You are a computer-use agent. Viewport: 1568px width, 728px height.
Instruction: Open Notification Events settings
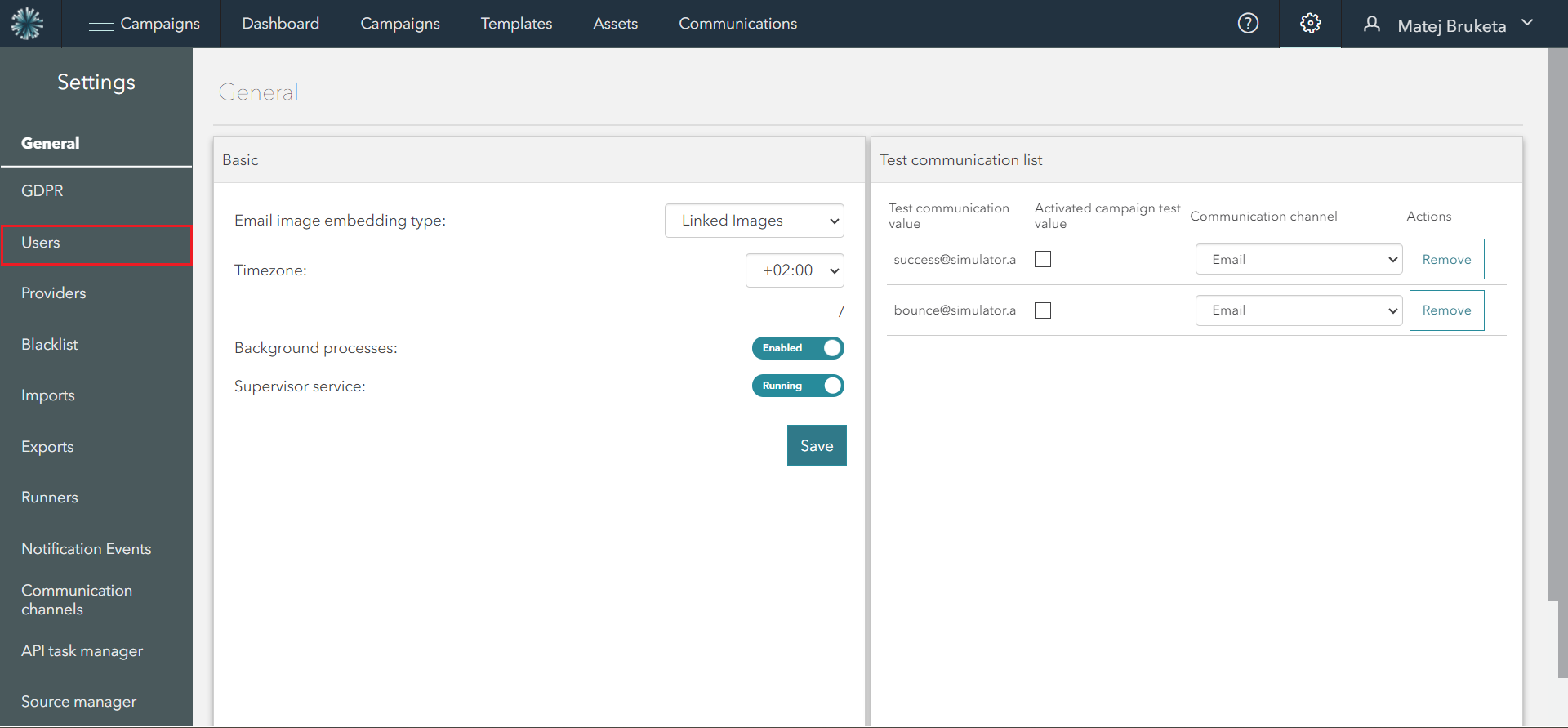[87, 549]
